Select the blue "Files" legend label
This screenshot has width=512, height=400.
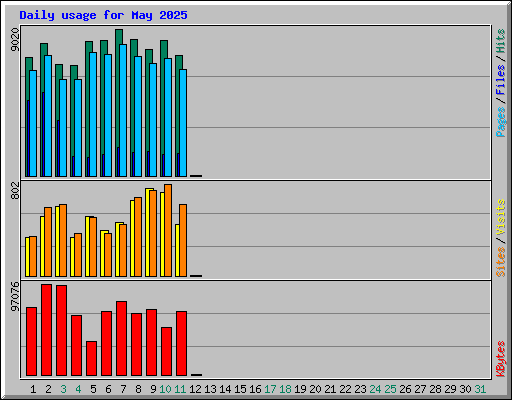point(500,79)
